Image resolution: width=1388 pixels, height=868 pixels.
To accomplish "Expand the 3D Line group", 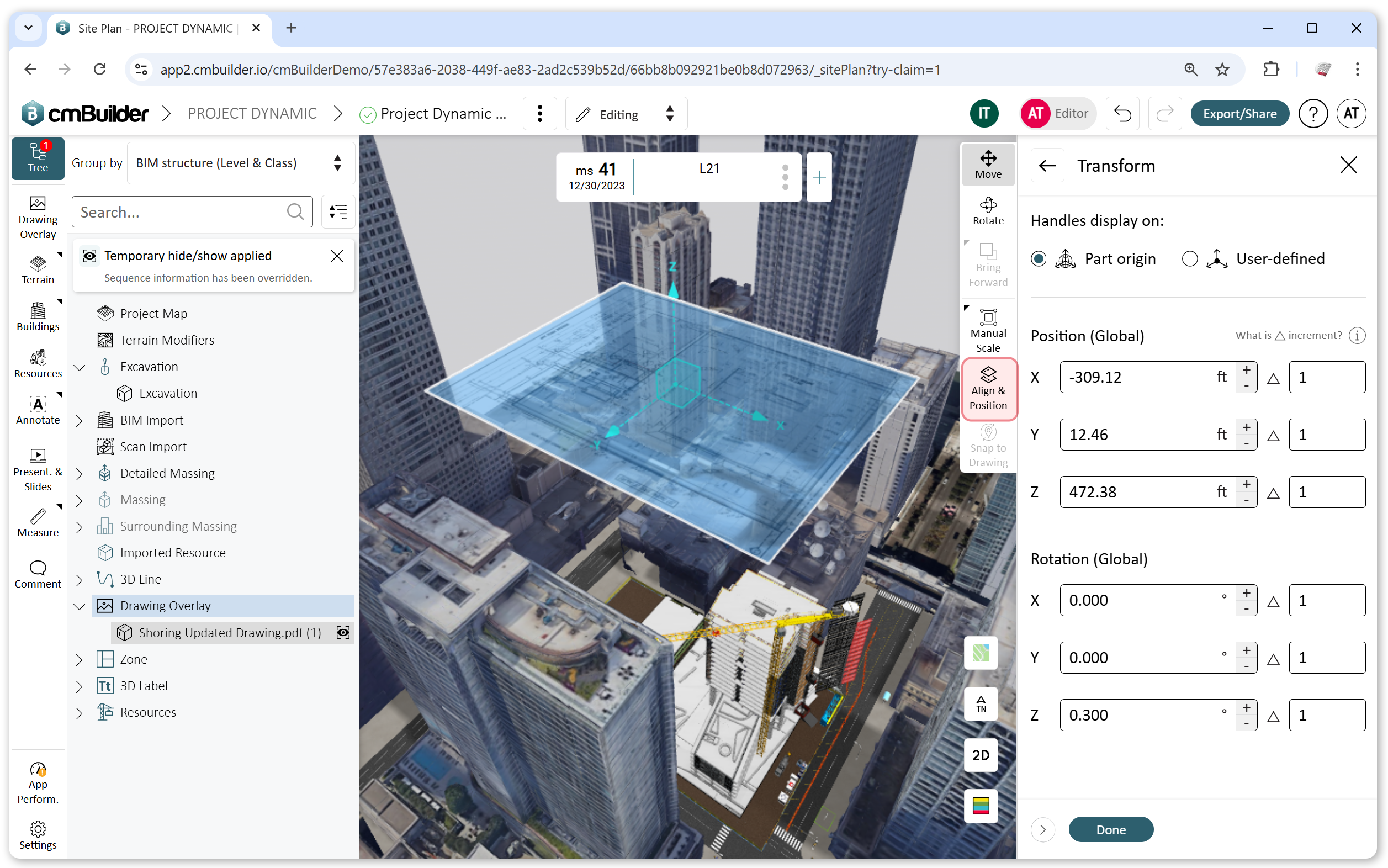I will (79, 579).
